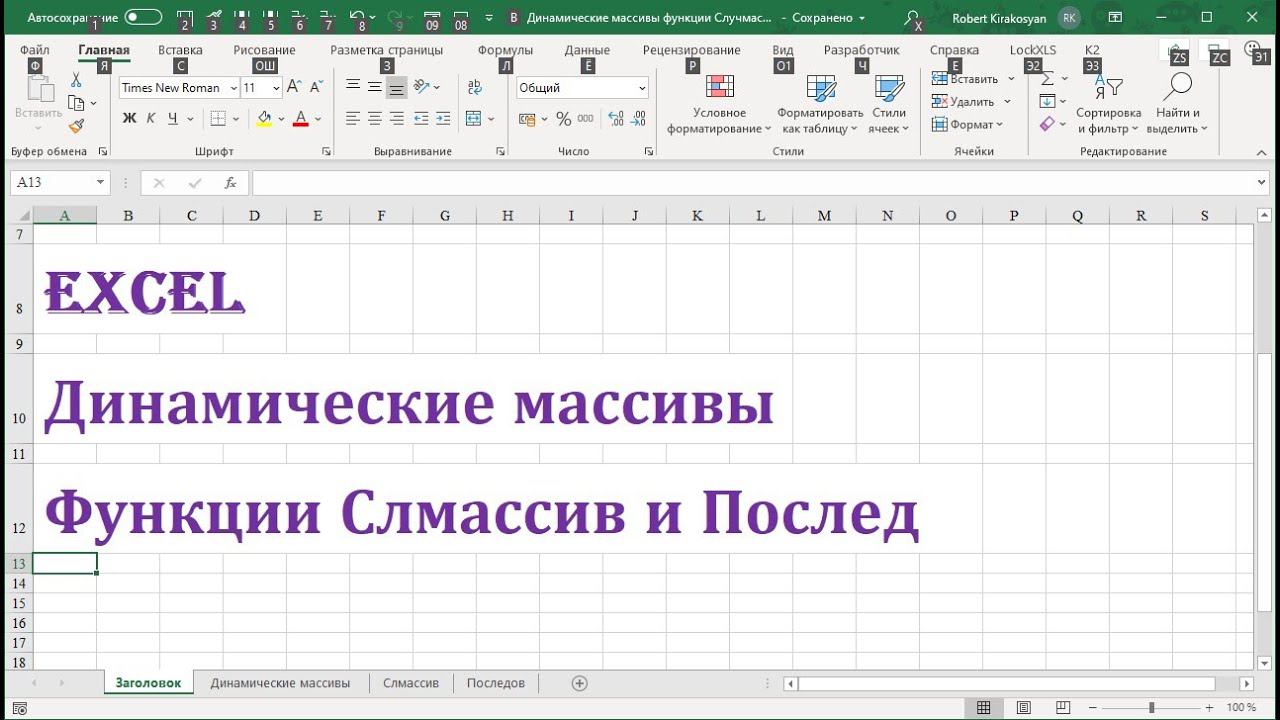Open the number format dropdown (Общий)
Viewport: 1280px width, 720px height.
(641, 88)
